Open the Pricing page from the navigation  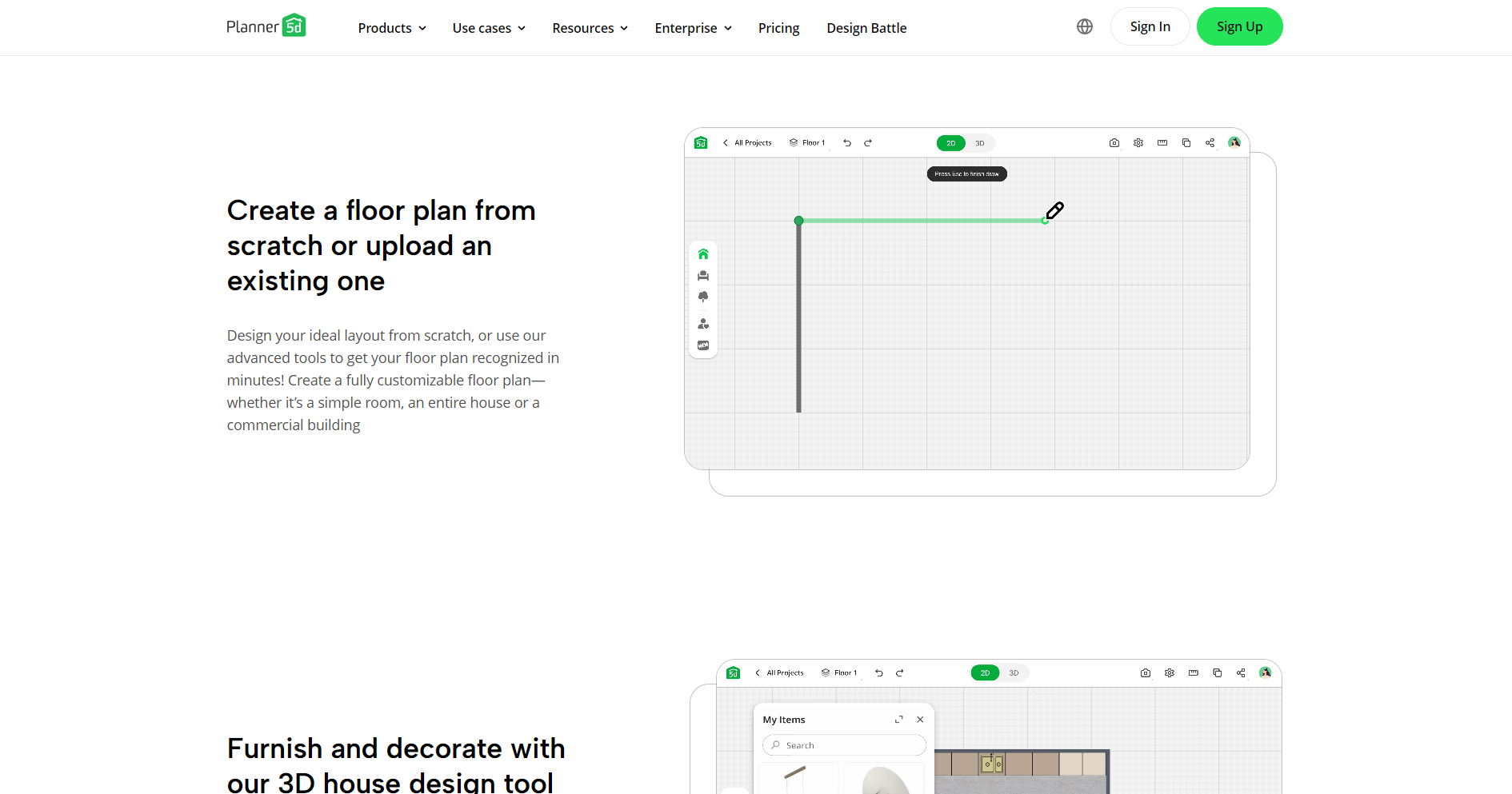pos(778,27)
